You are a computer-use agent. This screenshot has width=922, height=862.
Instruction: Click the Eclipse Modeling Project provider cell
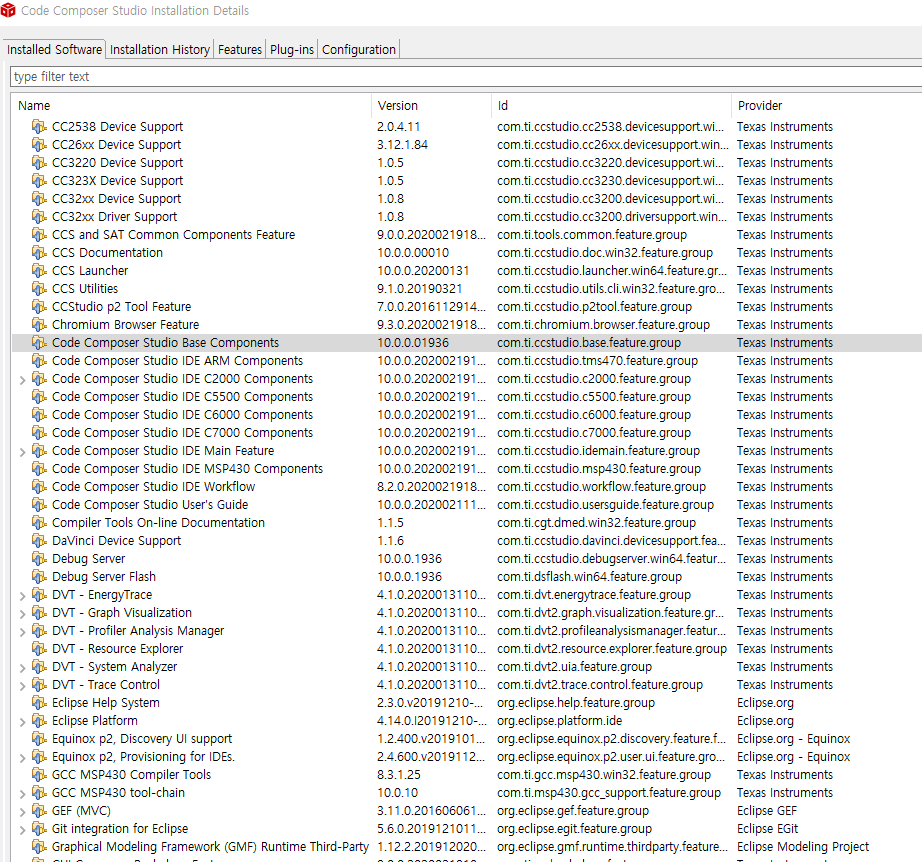(x=803, y=847)
